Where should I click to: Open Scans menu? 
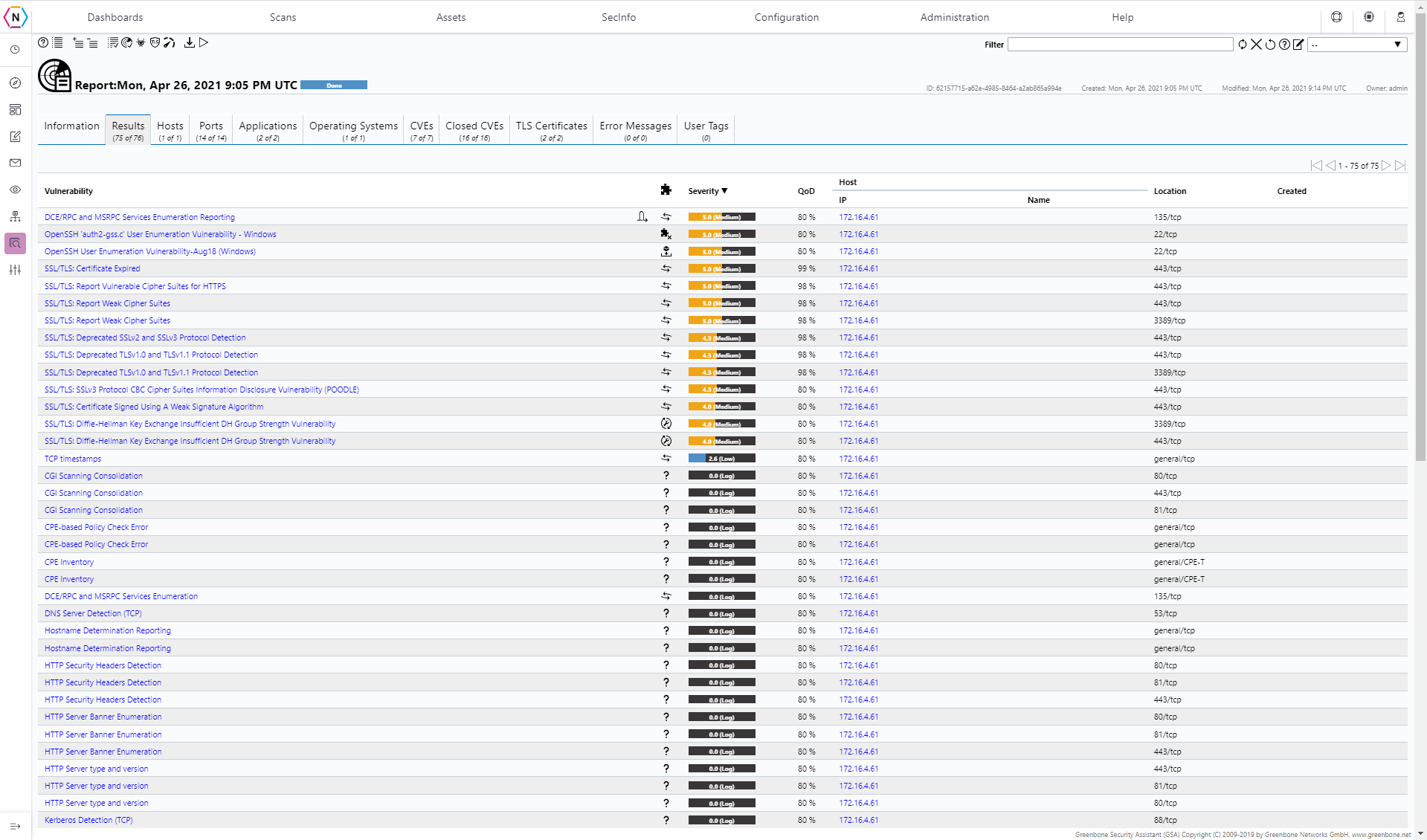pyautogui.click(x=283, y=17)
